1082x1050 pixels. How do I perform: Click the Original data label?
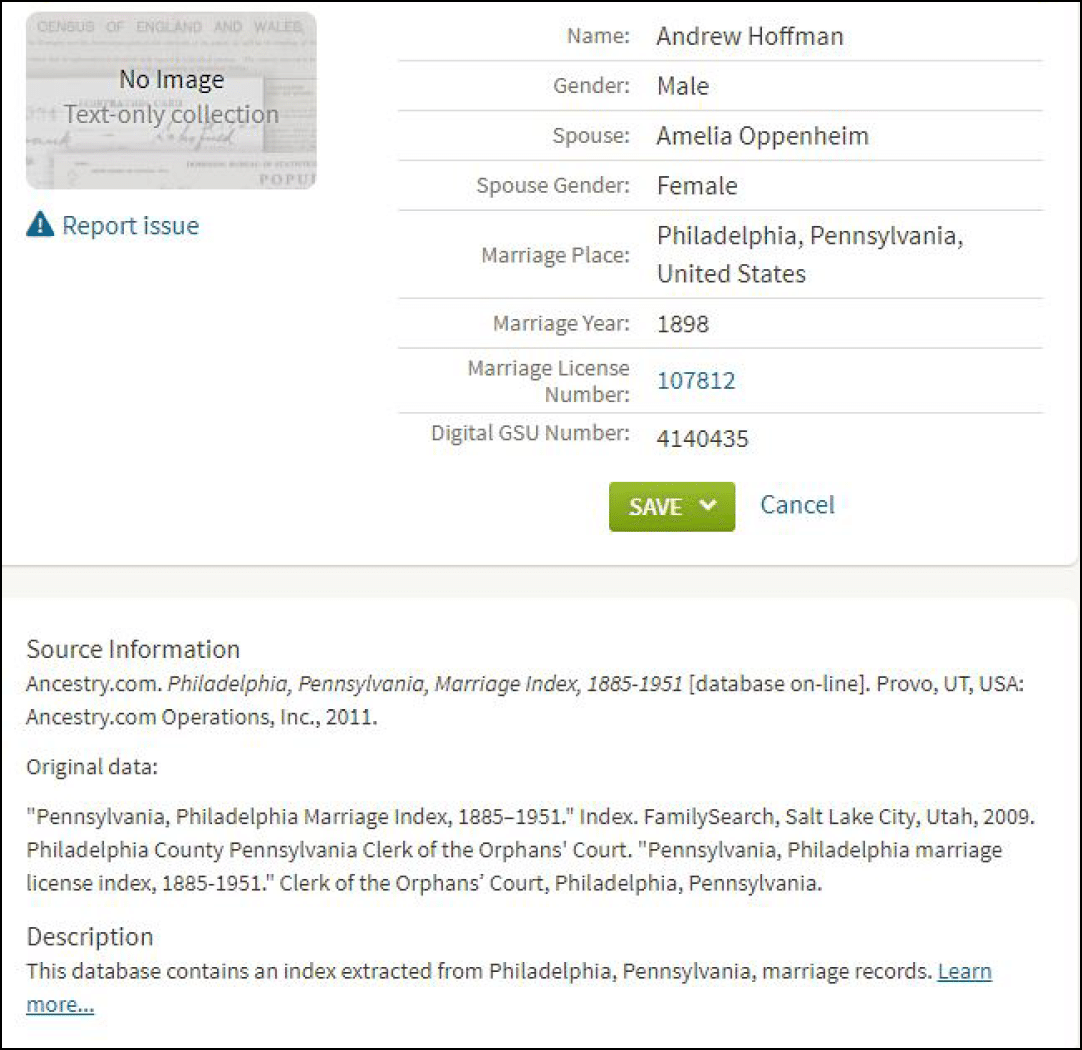[93, 768]
